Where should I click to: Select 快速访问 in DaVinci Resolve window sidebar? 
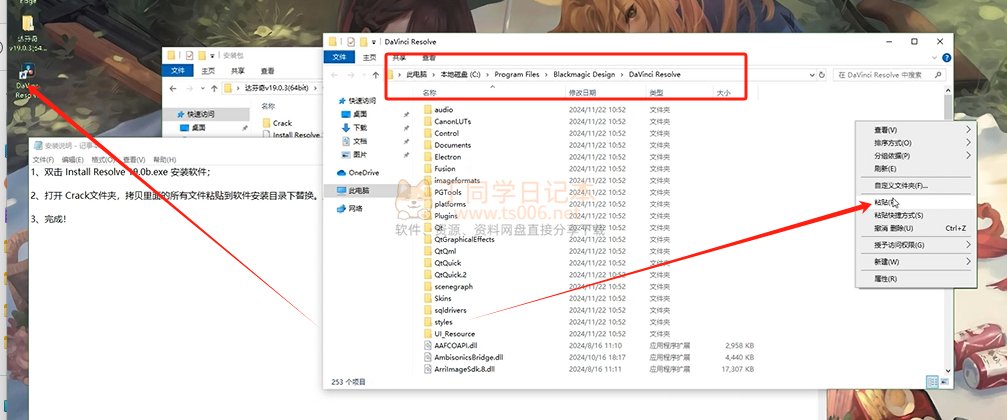coord(362,101)
